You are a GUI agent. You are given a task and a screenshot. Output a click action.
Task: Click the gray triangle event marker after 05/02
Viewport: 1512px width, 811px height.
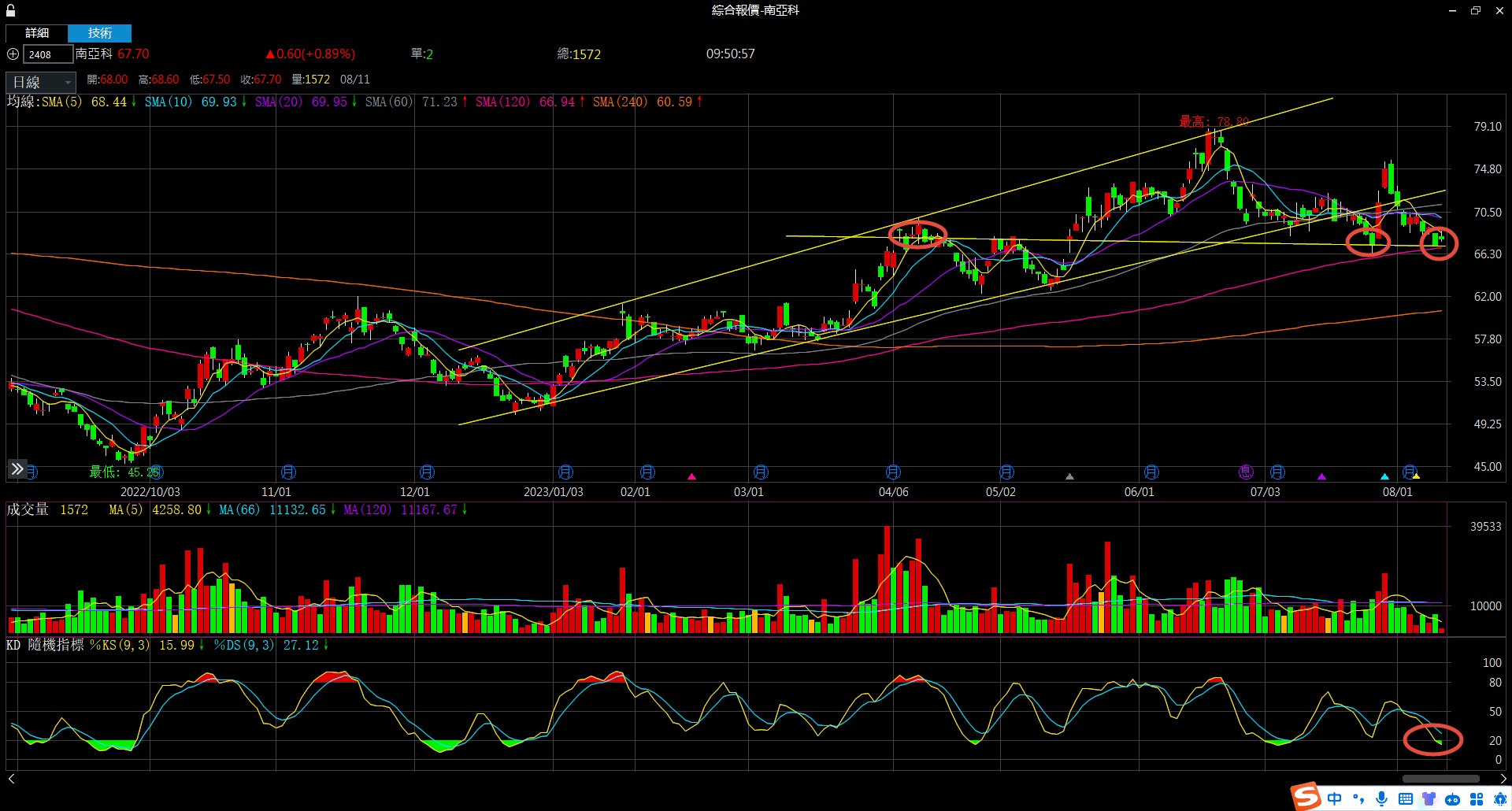click(1069, 476)
